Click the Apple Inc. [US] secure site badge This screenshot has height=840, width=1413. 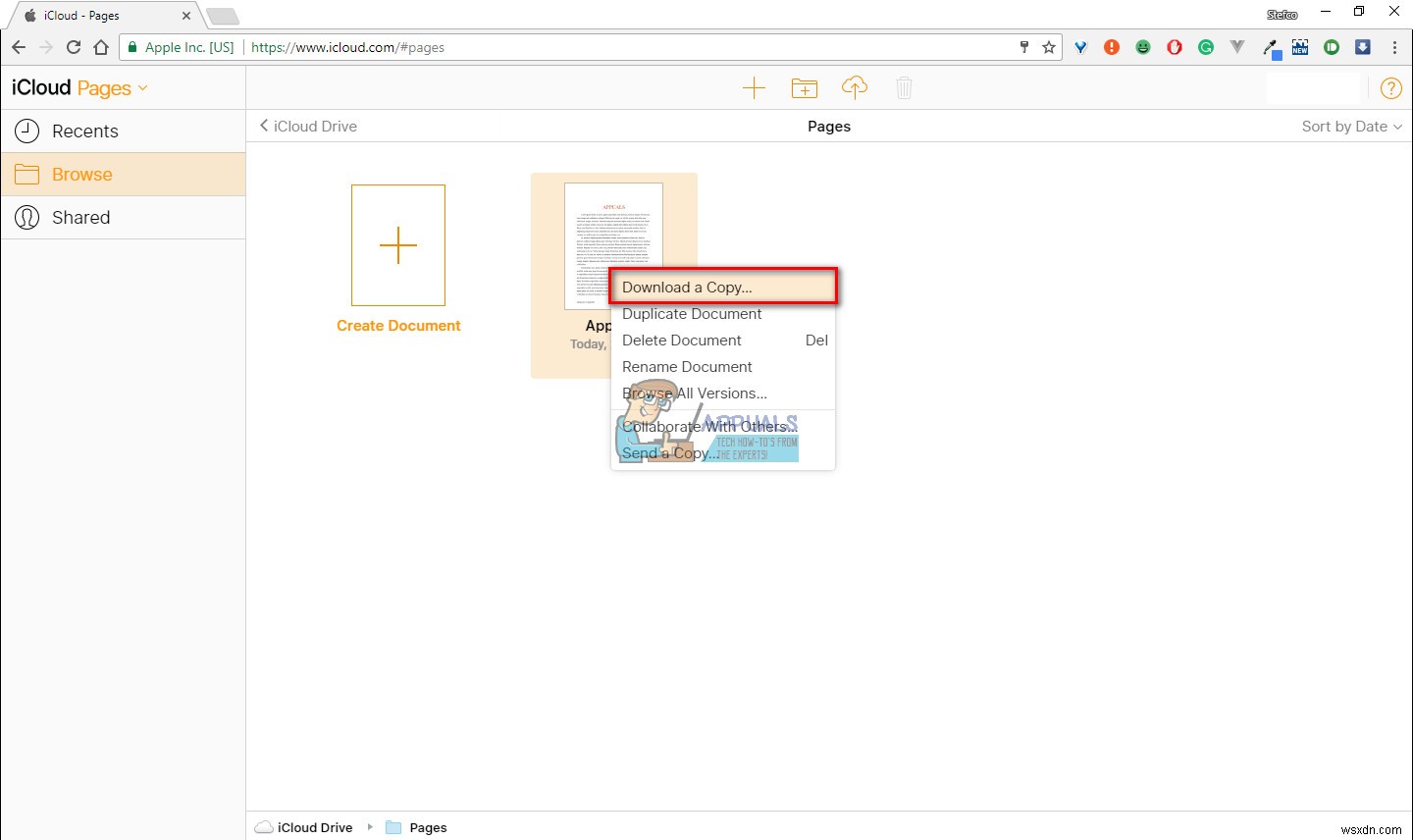coord(182,47)
